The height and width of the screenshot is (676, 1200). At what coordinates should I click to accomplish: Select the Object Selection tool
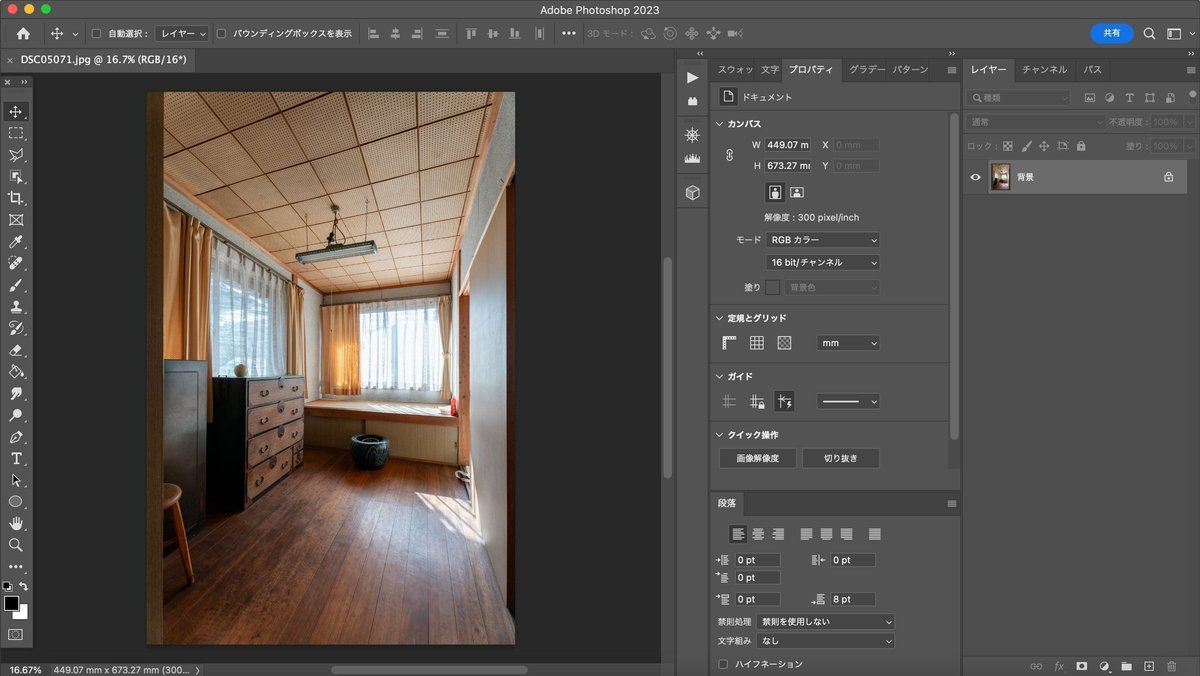[16, 177]
